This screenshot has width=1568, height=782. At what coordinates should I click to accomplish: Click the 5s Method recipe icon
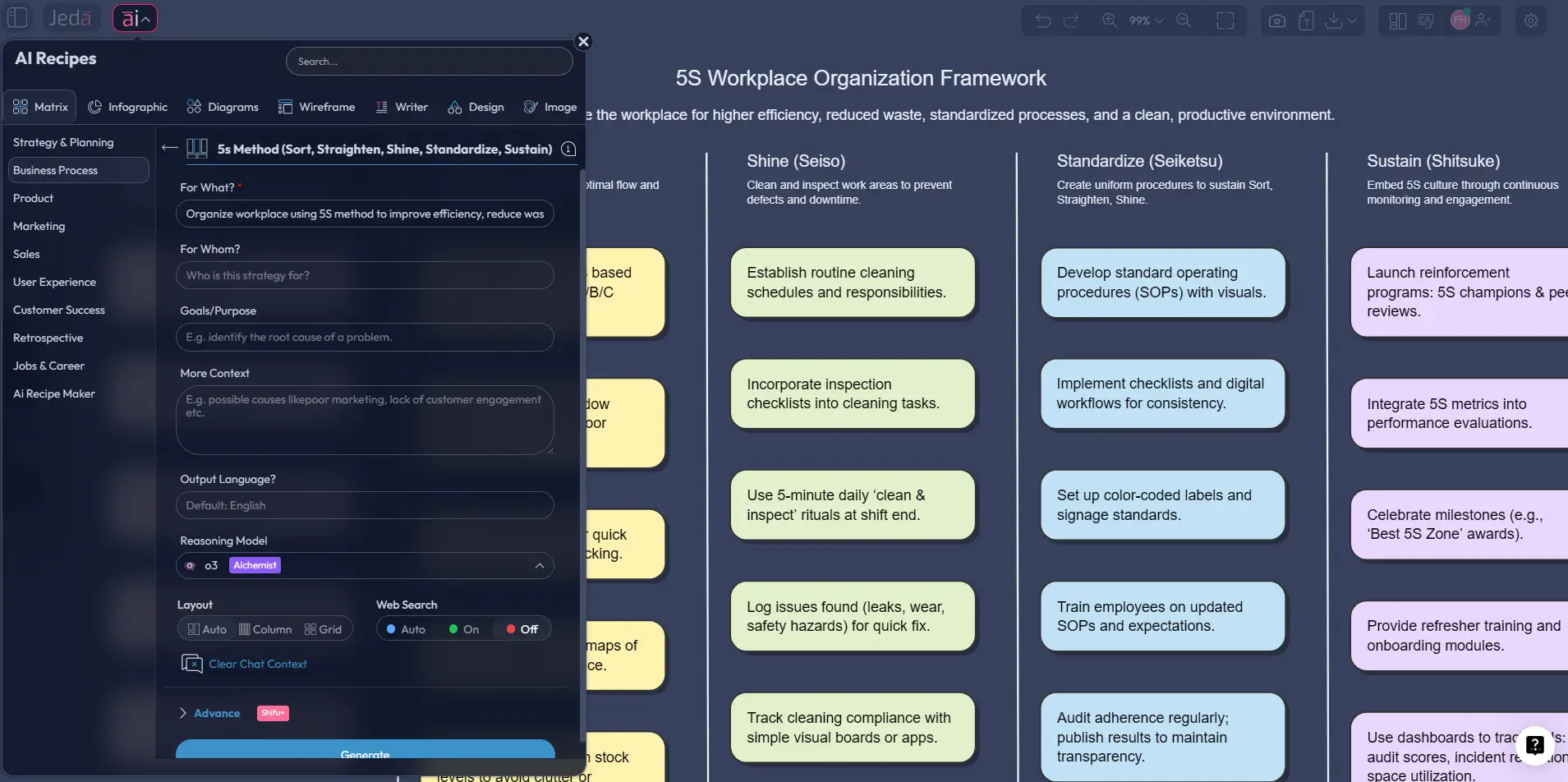point(197,149)
